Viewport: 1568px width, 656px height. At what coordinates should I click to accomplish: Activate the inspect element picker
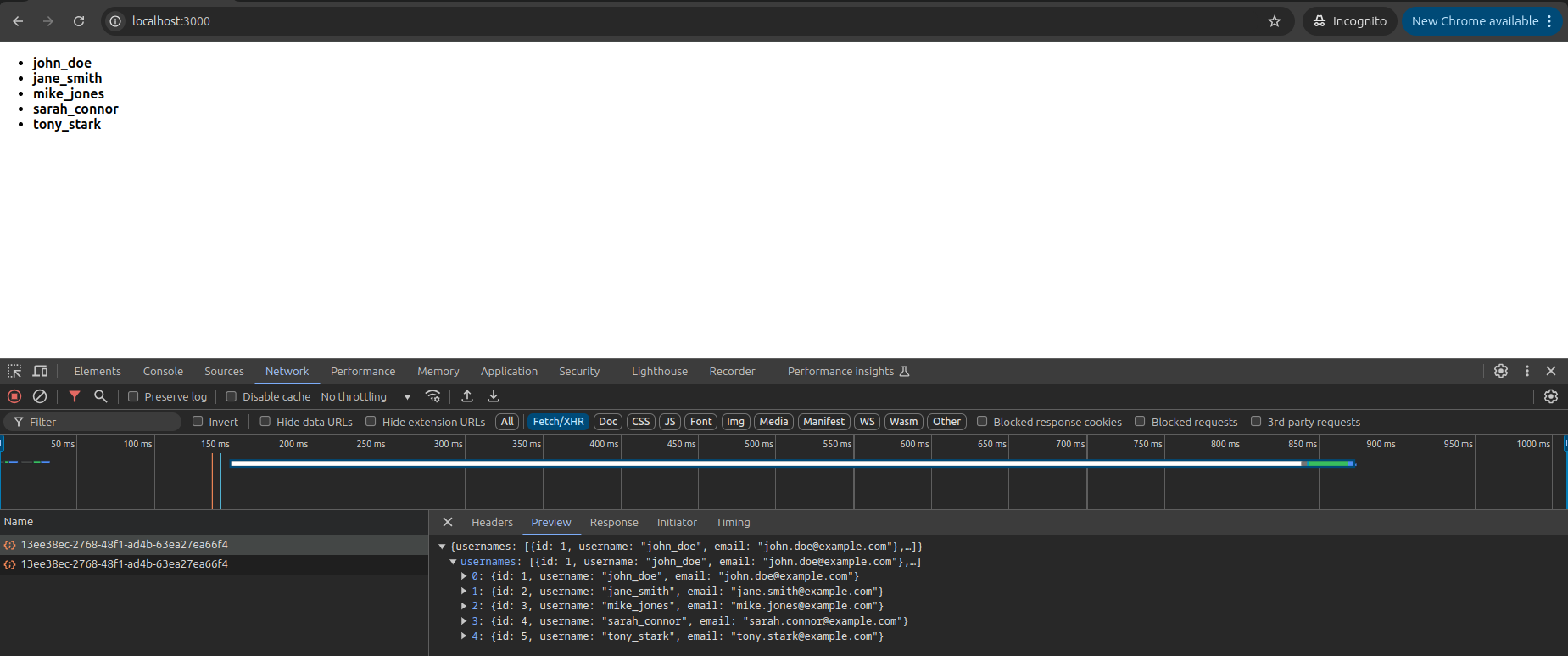click(x=14, y=371)
